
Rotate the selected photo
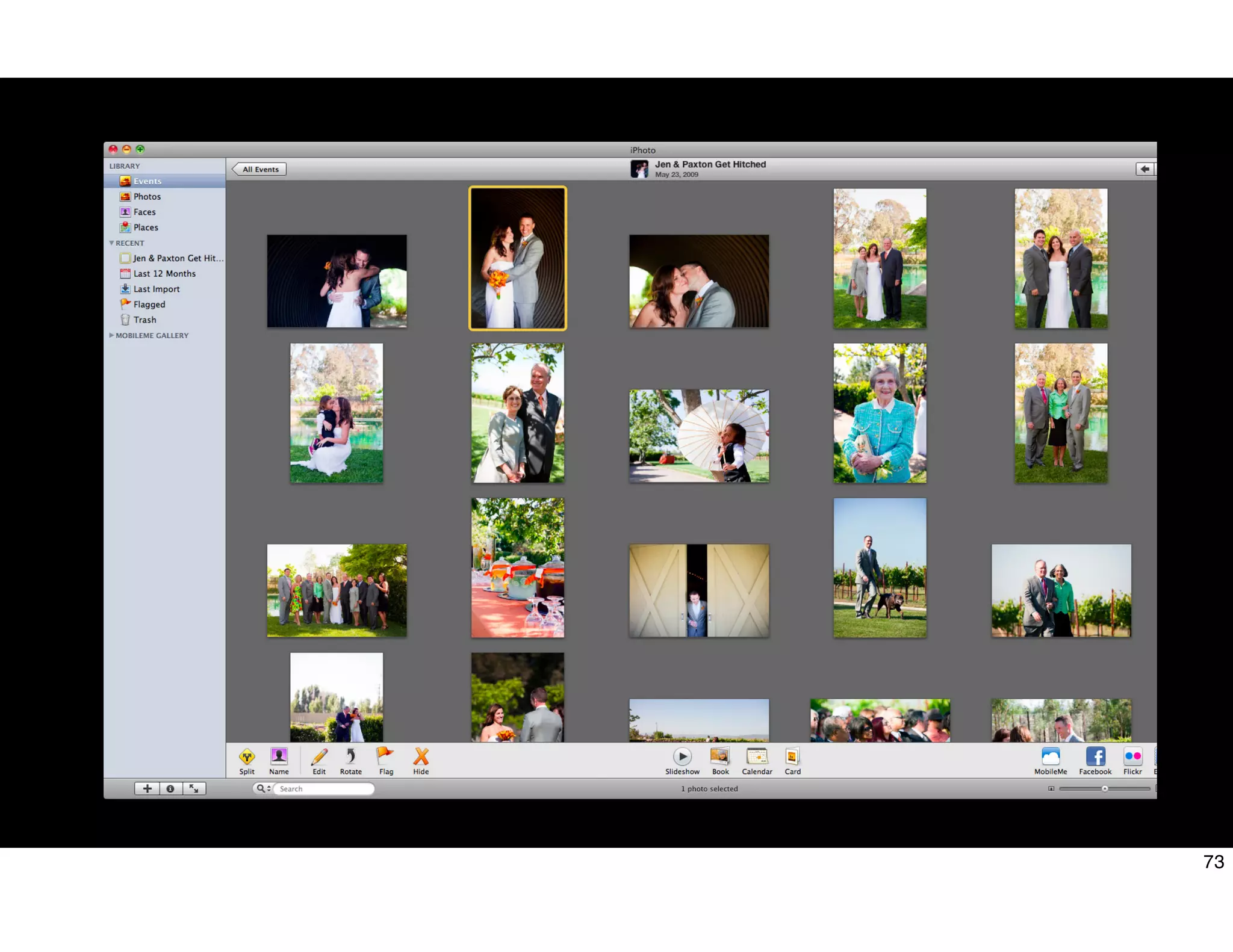(x=350, y=757)
